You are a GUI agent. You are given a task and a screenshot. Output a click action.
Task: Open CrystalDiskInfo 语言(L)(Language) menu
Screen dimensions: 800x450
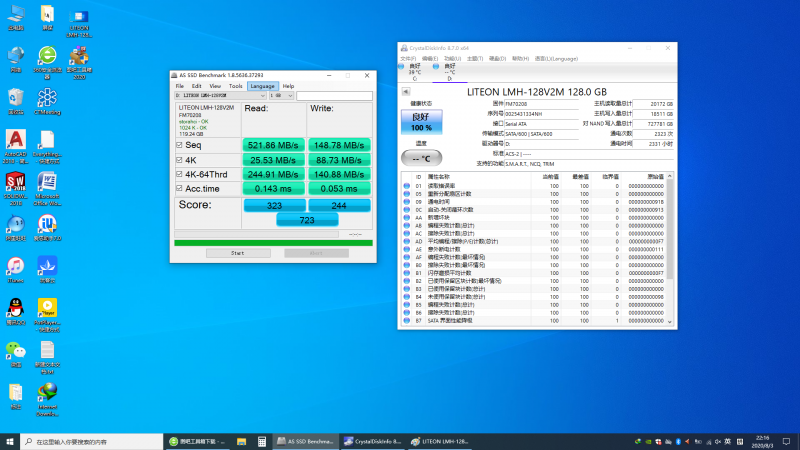click(x=556, y=59)
